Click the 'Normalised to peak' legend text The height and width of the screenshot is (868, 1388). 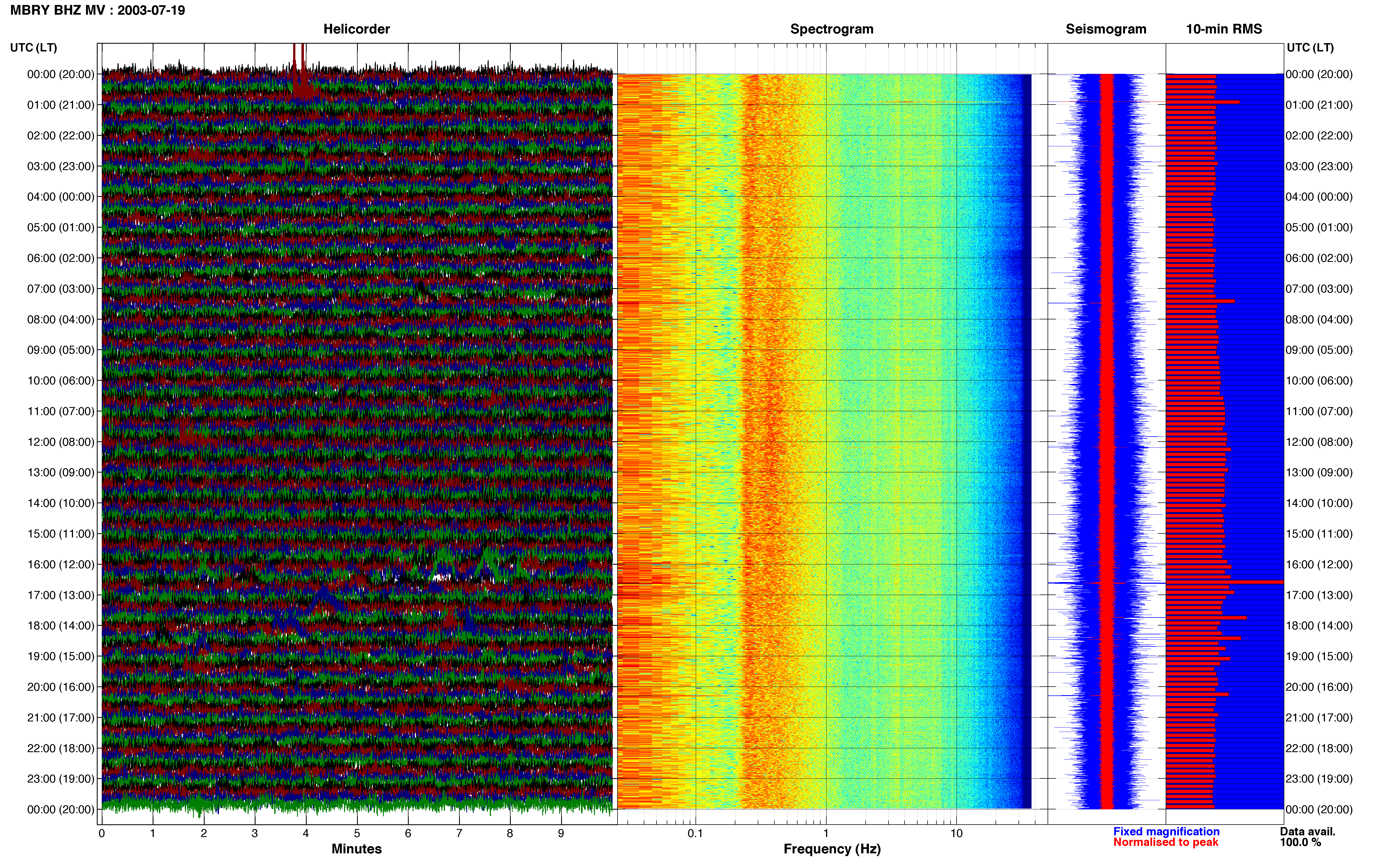[1165, 843]
